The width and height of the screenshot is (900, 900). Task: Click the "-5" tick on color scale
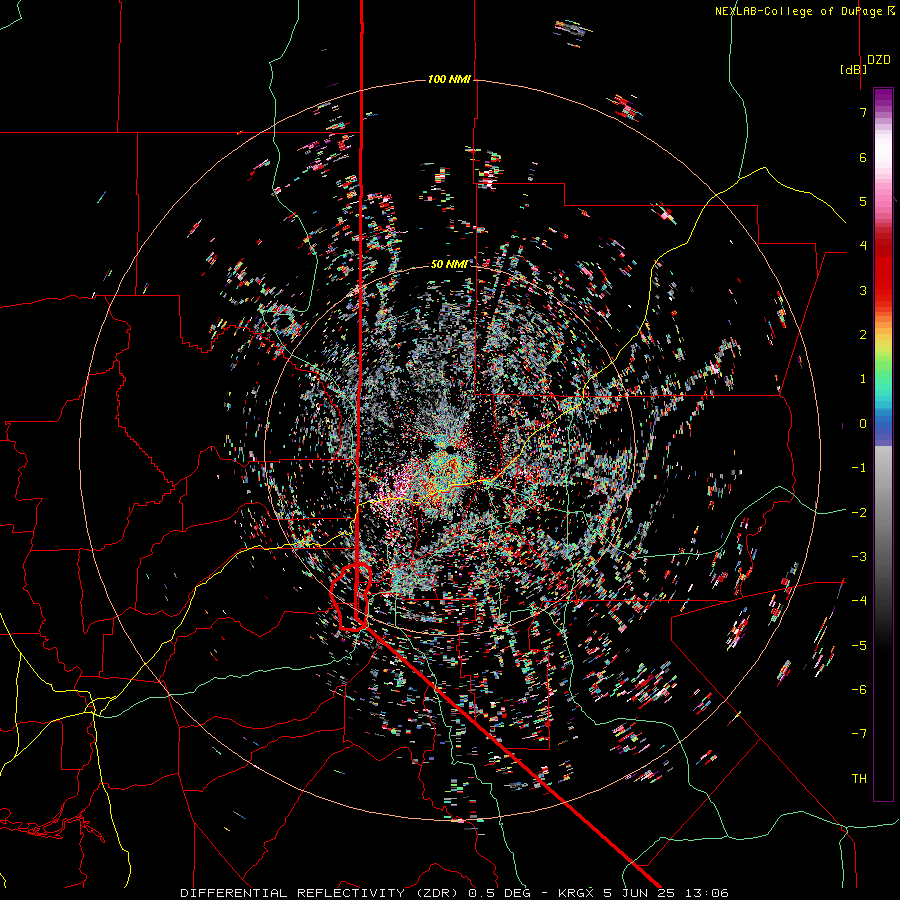(x=859, y=645)
